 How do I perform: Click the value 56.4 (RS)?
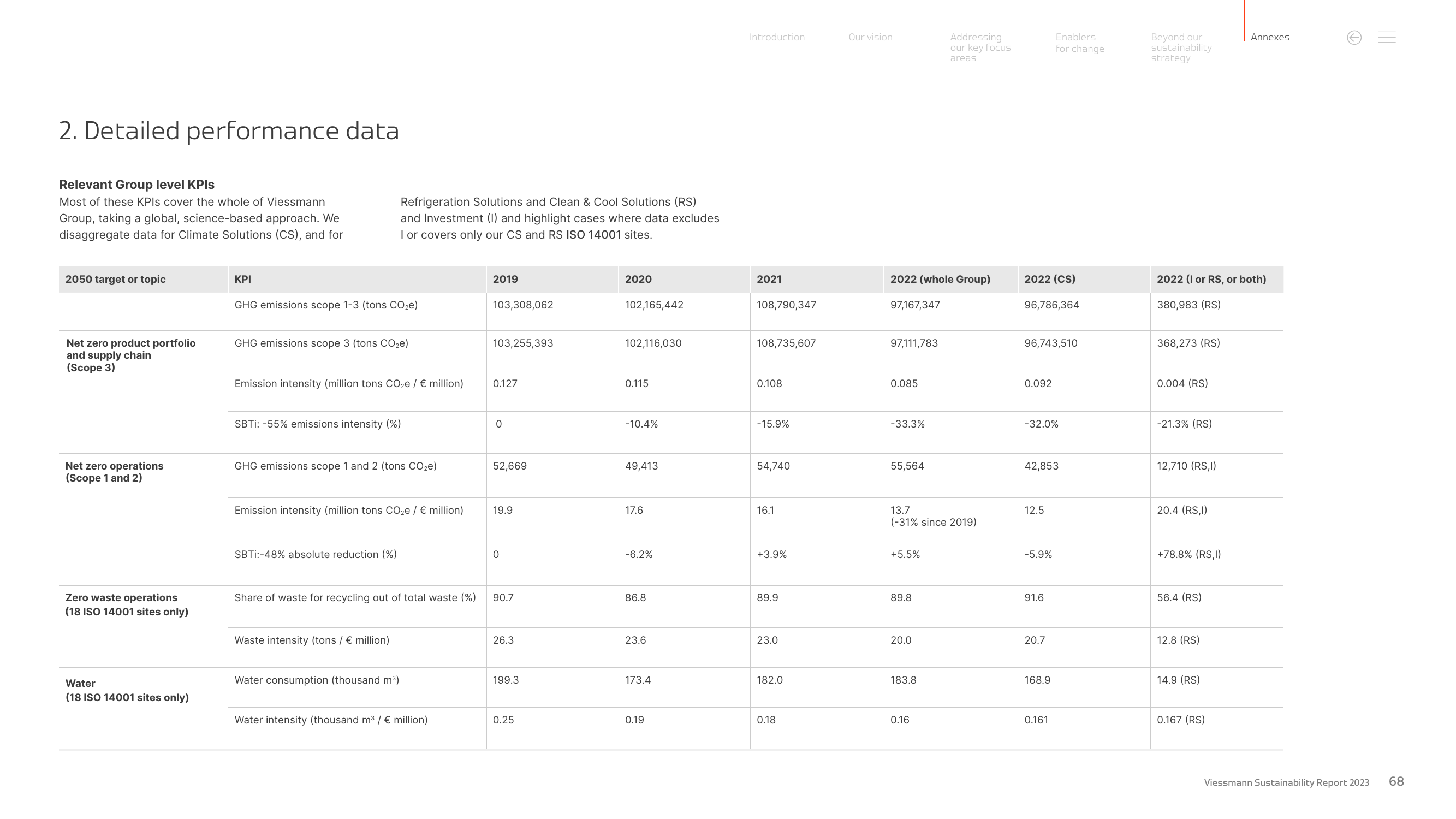coord(1179,598)
